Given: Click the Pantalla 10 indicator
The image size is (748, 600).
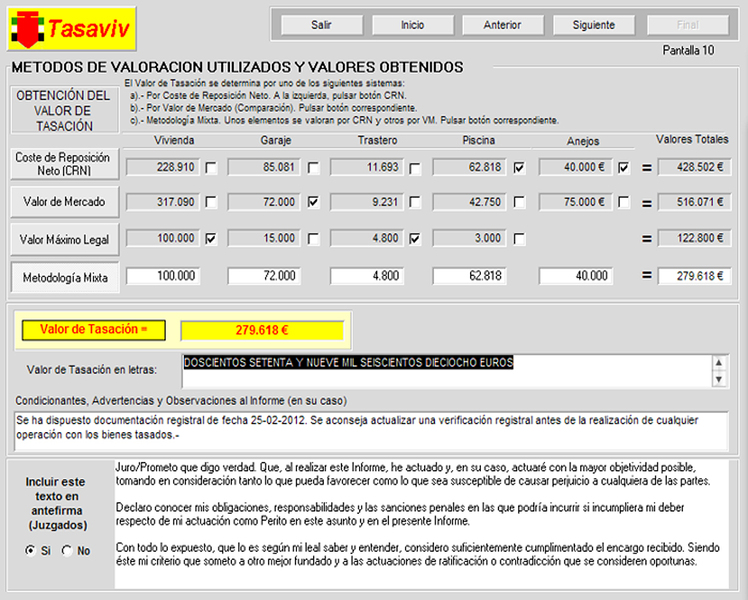Looking at the screenshot, I should pyautogui.click(x=688, y=50).
